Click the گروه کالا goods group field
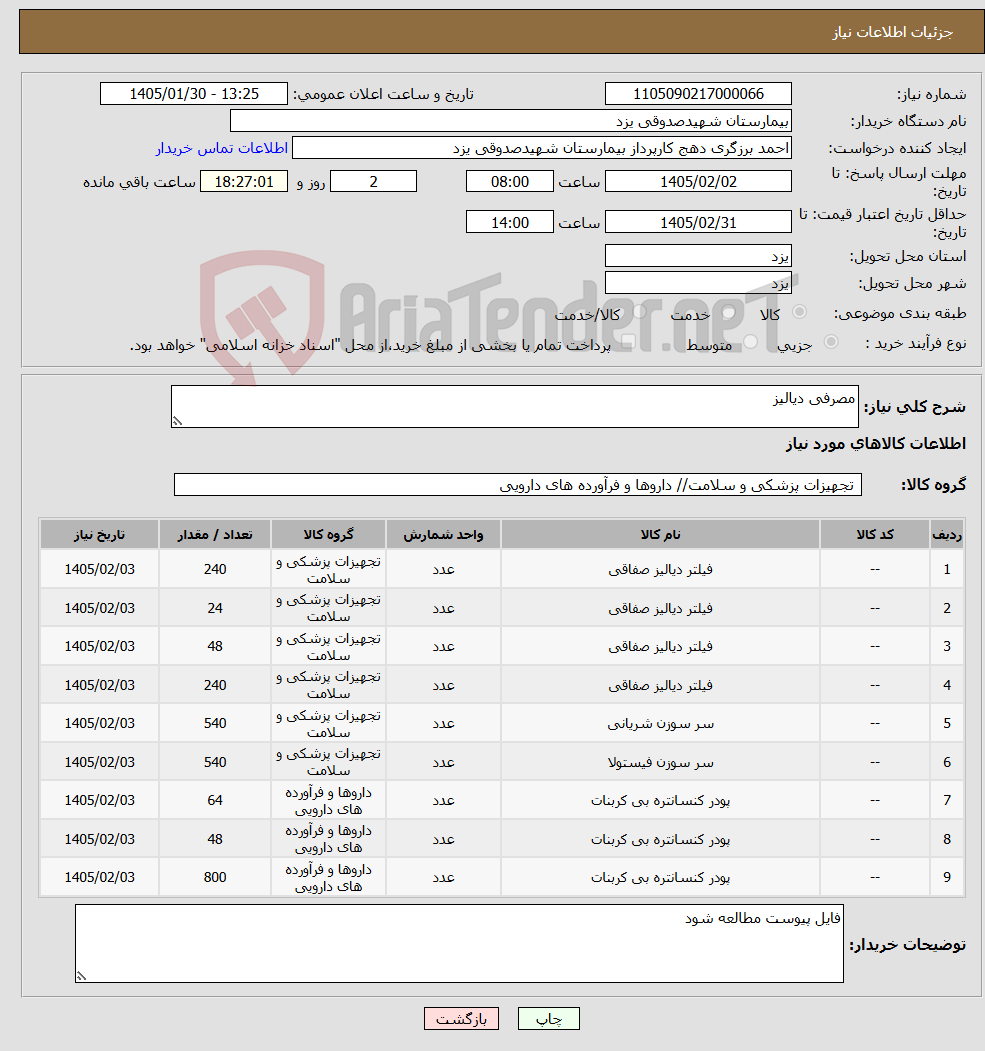 518,485
